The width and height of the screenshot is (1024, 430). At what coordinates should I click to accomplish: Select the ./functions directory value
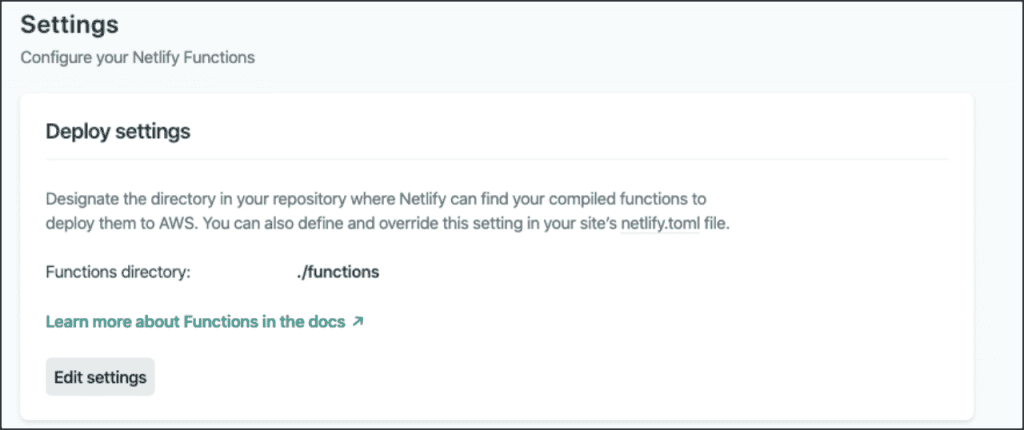click(338, 272)
